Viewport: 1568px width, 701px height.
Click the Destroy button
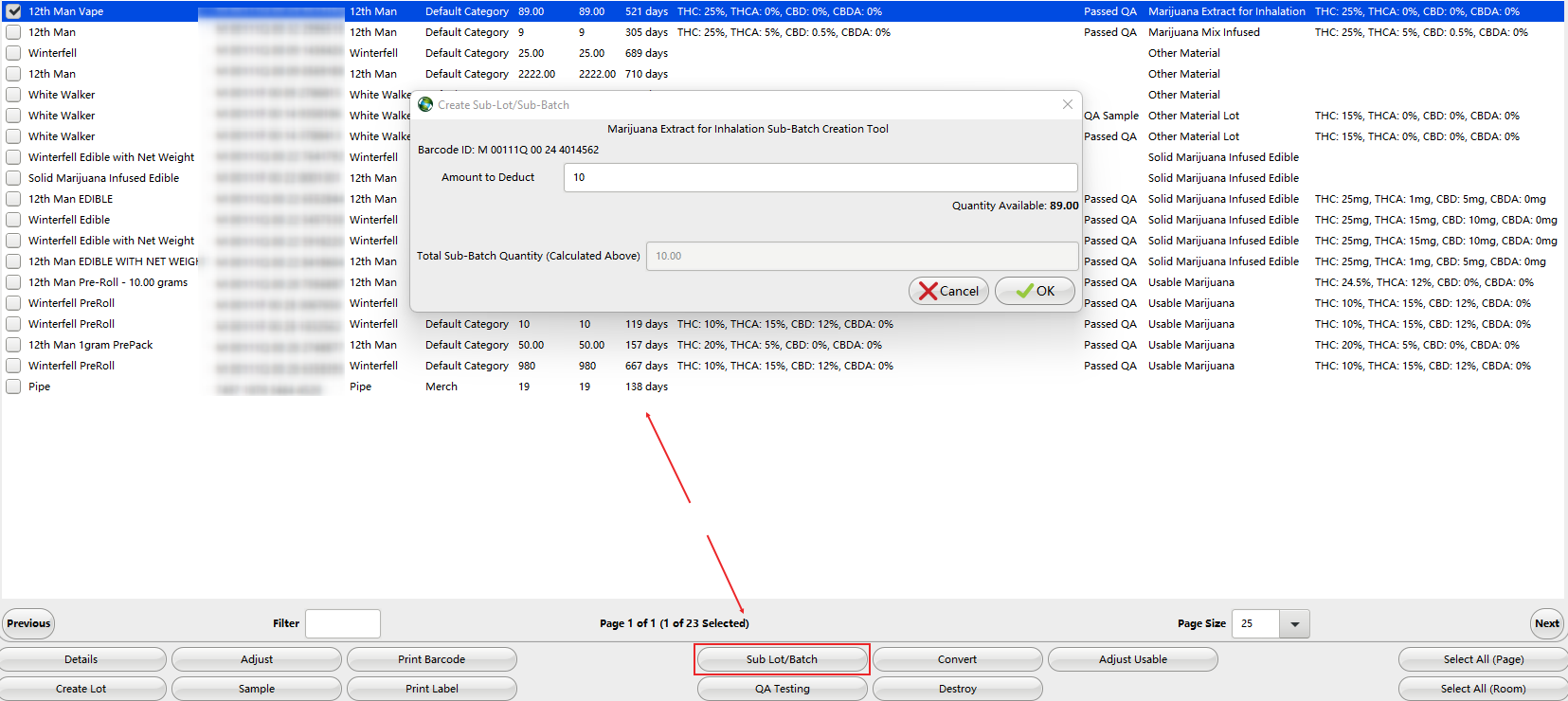pyautogui.click(x=957, y=689)
